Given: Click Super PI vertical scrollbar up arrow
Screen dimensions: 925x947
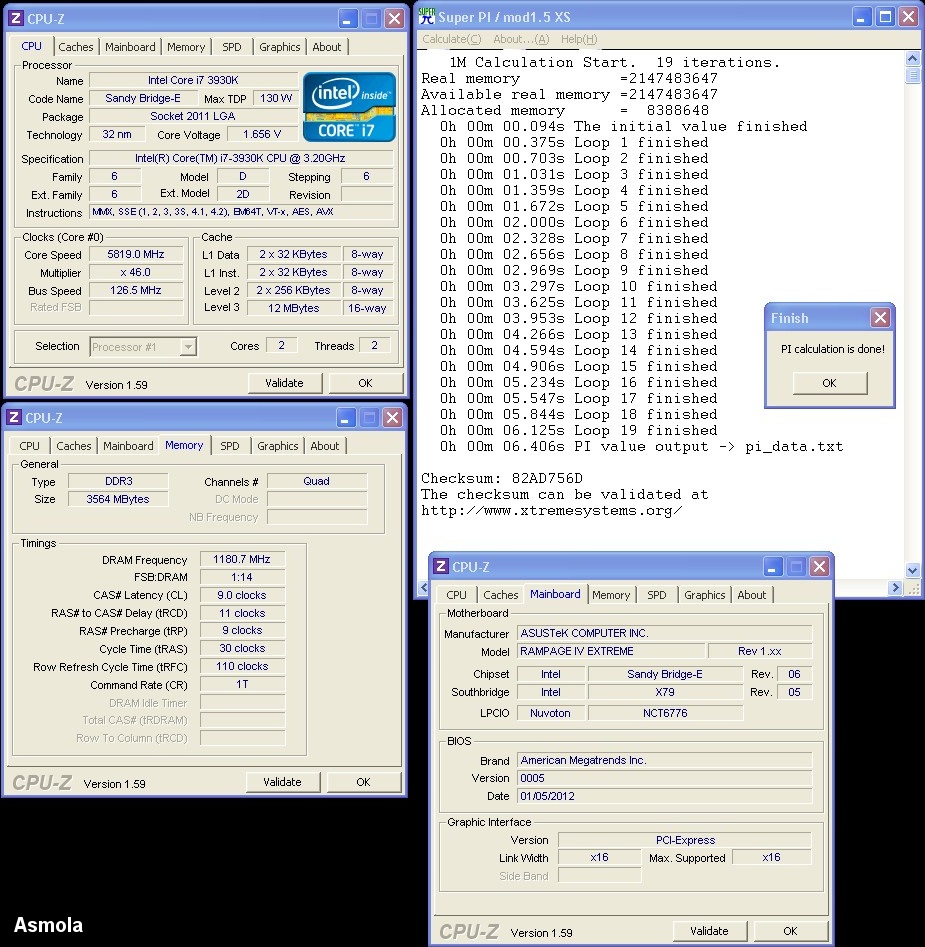Looking at the screenshot, I should (x=912, y=59).
